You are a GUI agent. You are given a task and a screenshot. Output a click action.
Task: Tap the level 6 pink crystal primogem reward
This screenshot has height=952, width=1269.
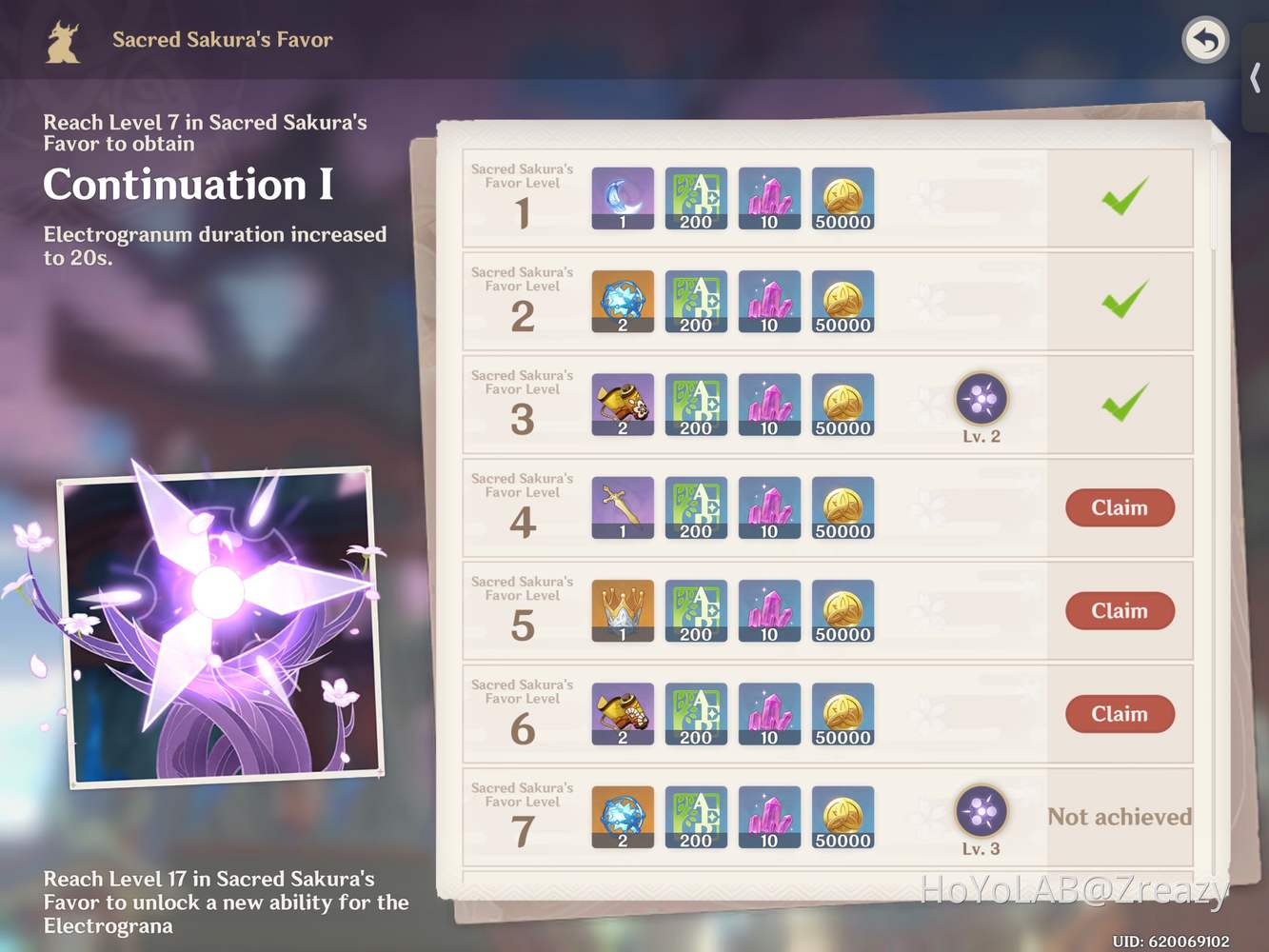[769, 714]
